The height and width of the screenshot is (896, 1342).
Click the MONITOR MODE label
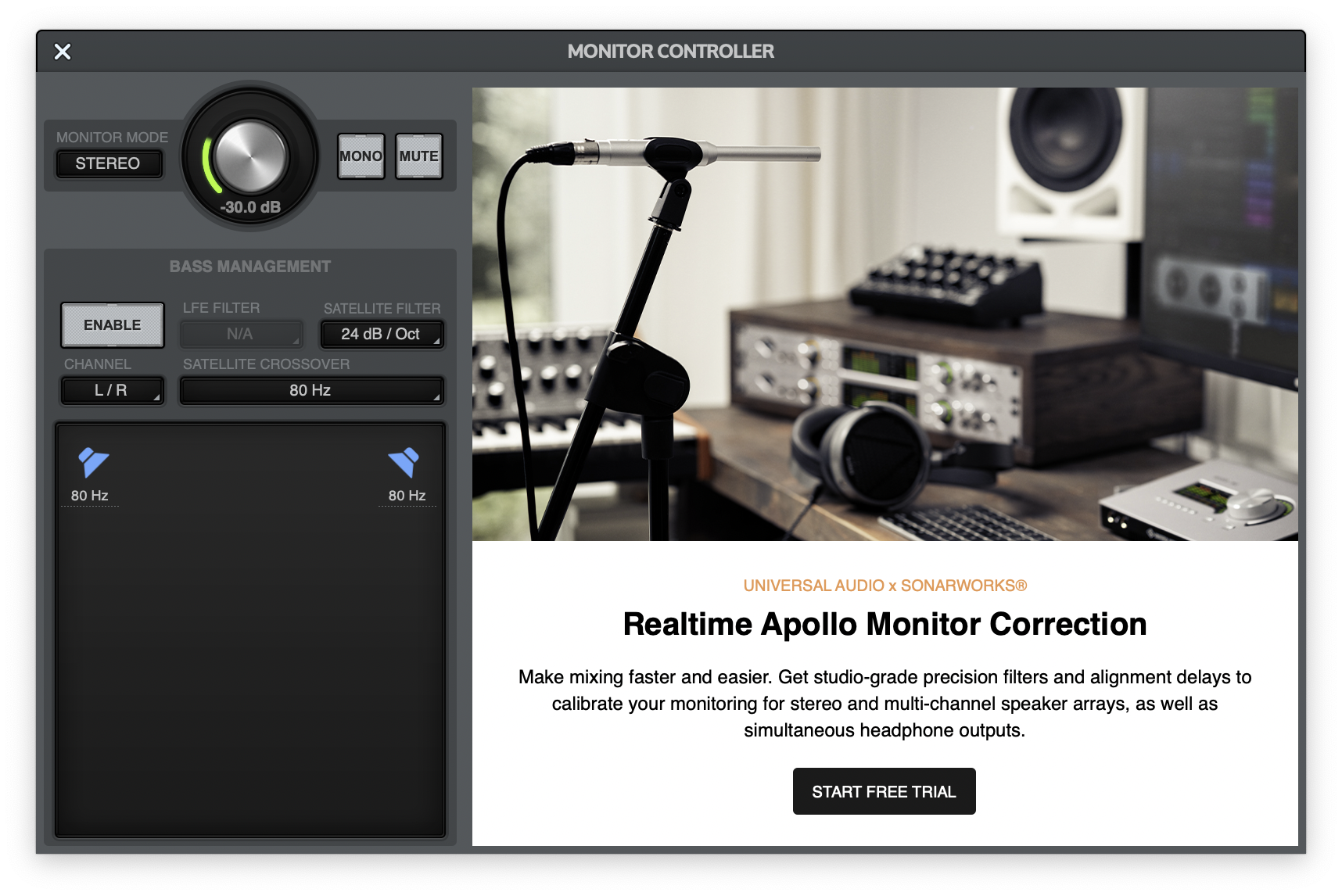coord(112,138)
